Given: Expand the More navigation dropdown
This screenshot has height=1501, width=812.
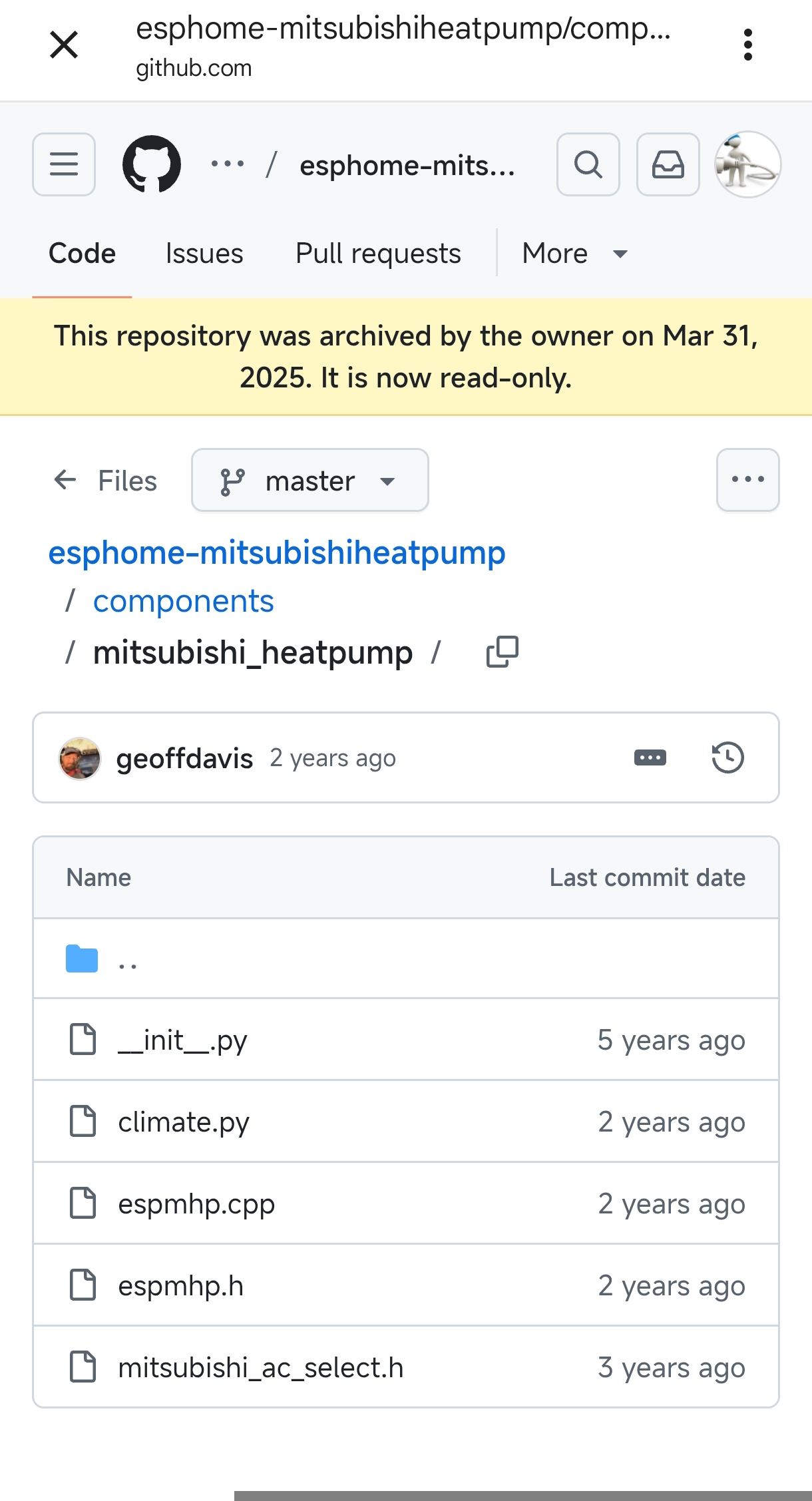Looking at the screenshot, I should pyautogui.click(x=574, y=254).
